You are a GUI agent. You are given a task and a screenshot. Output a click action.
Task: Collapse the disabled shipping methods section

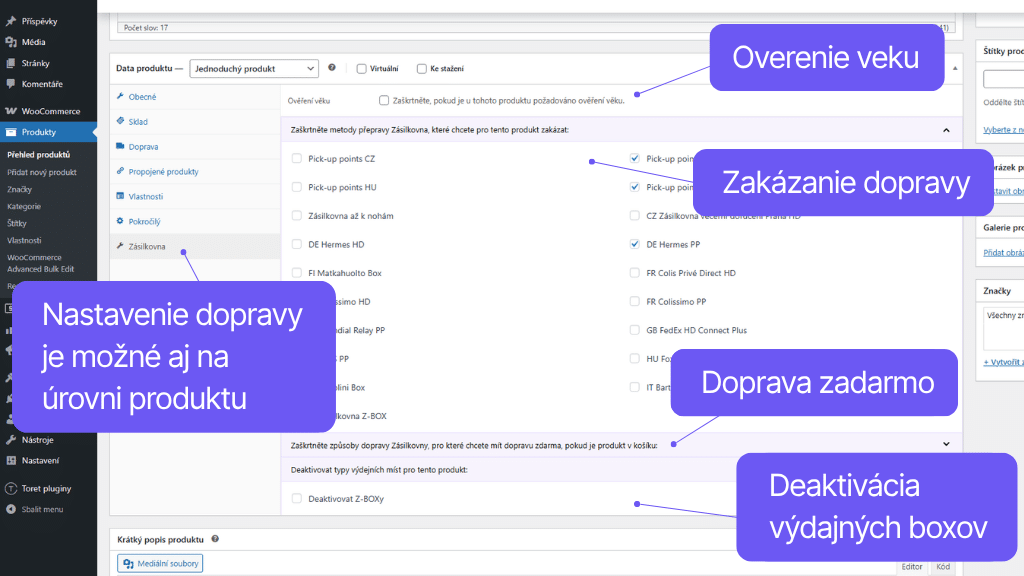pyautogui.click(x=946, y=130)
